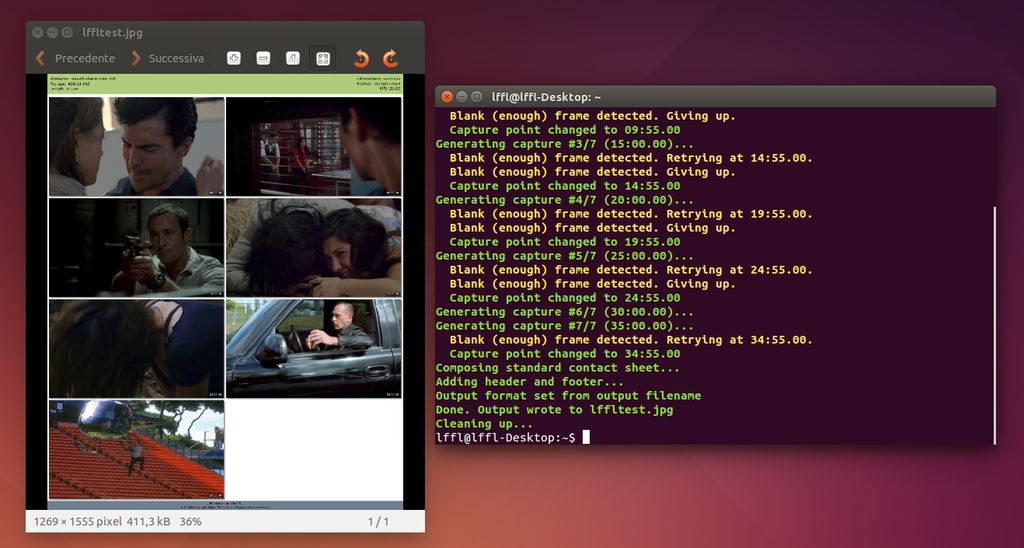Click the terminal scrollbar
This screenshot has height=548, width=1024.
click(994, 325)
